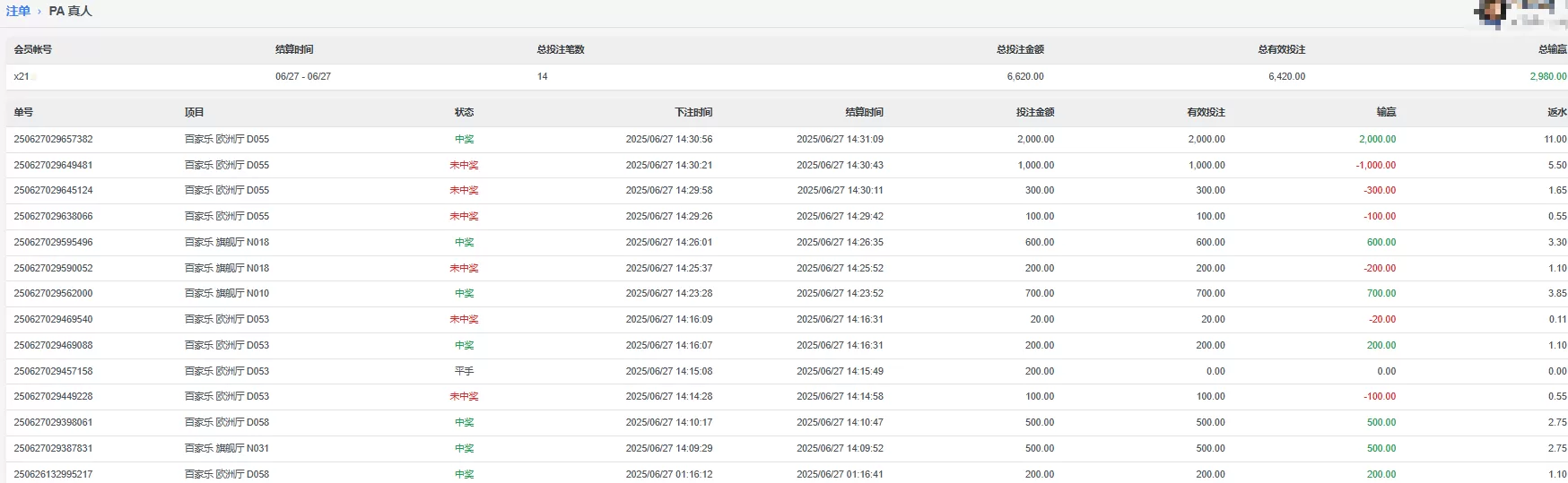This screenshot has height=483, width=1568.
Task: Click the 平手 status in row 250627029457158
Action: [x=464, y=371]
